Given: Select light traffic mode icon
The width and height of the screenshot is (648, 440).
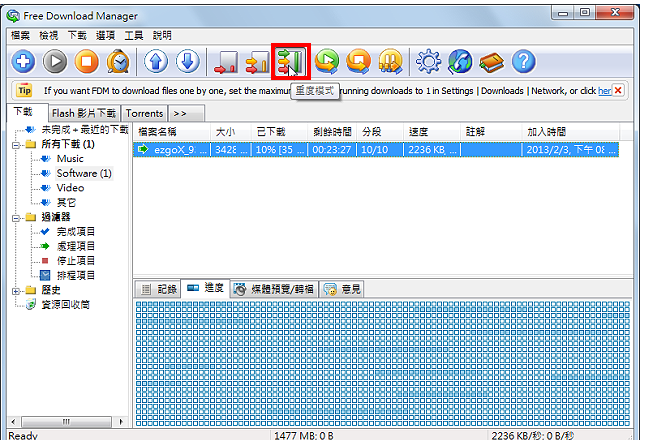Looking at the screenshot, I should pos(226,62).
